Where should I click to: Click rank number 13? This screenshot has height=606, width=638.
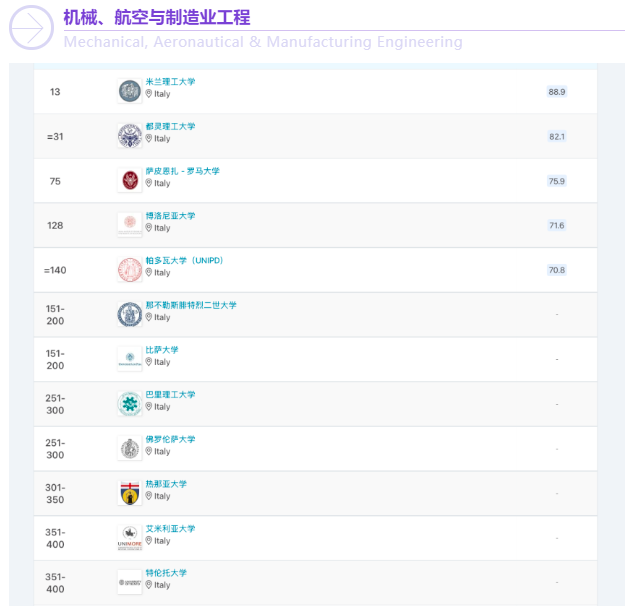(x=55, y=92)
